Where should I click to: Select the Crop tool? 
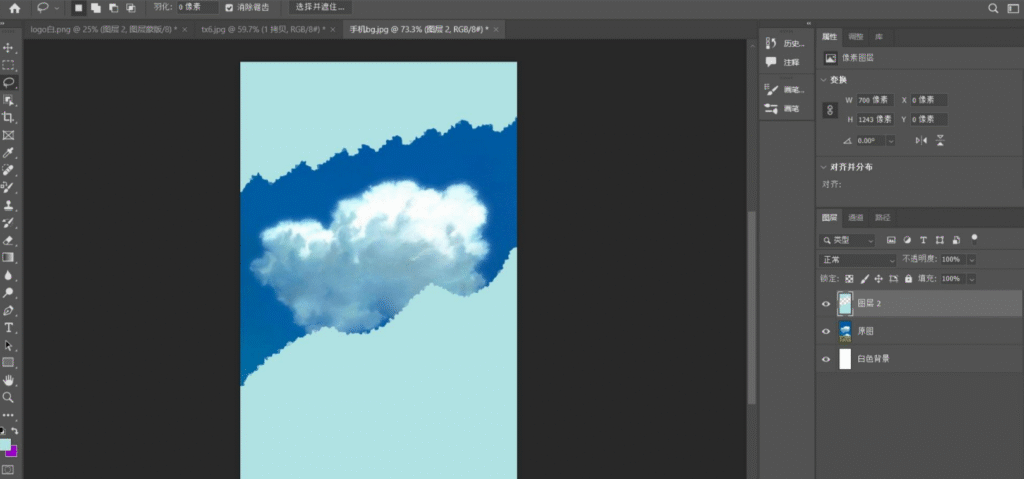[x=8, y=118]
